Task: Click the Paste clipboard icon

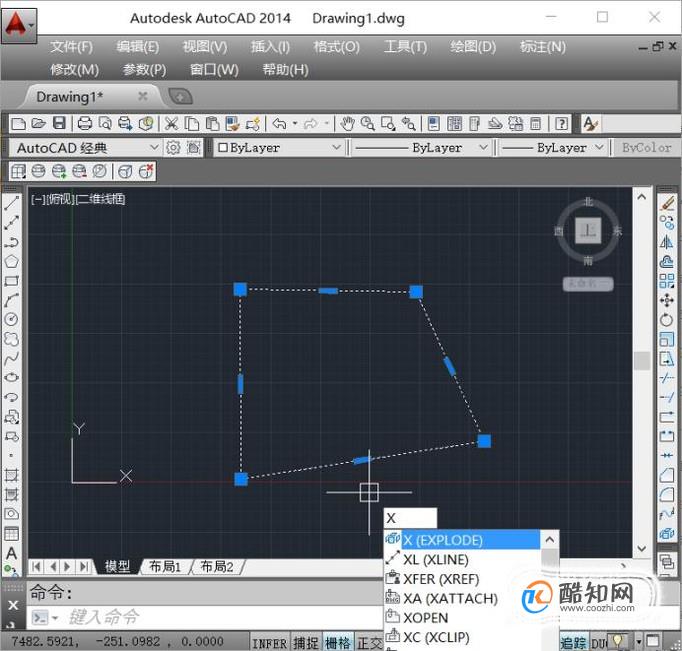Action: pyautogui.click(x=212, y=124)
